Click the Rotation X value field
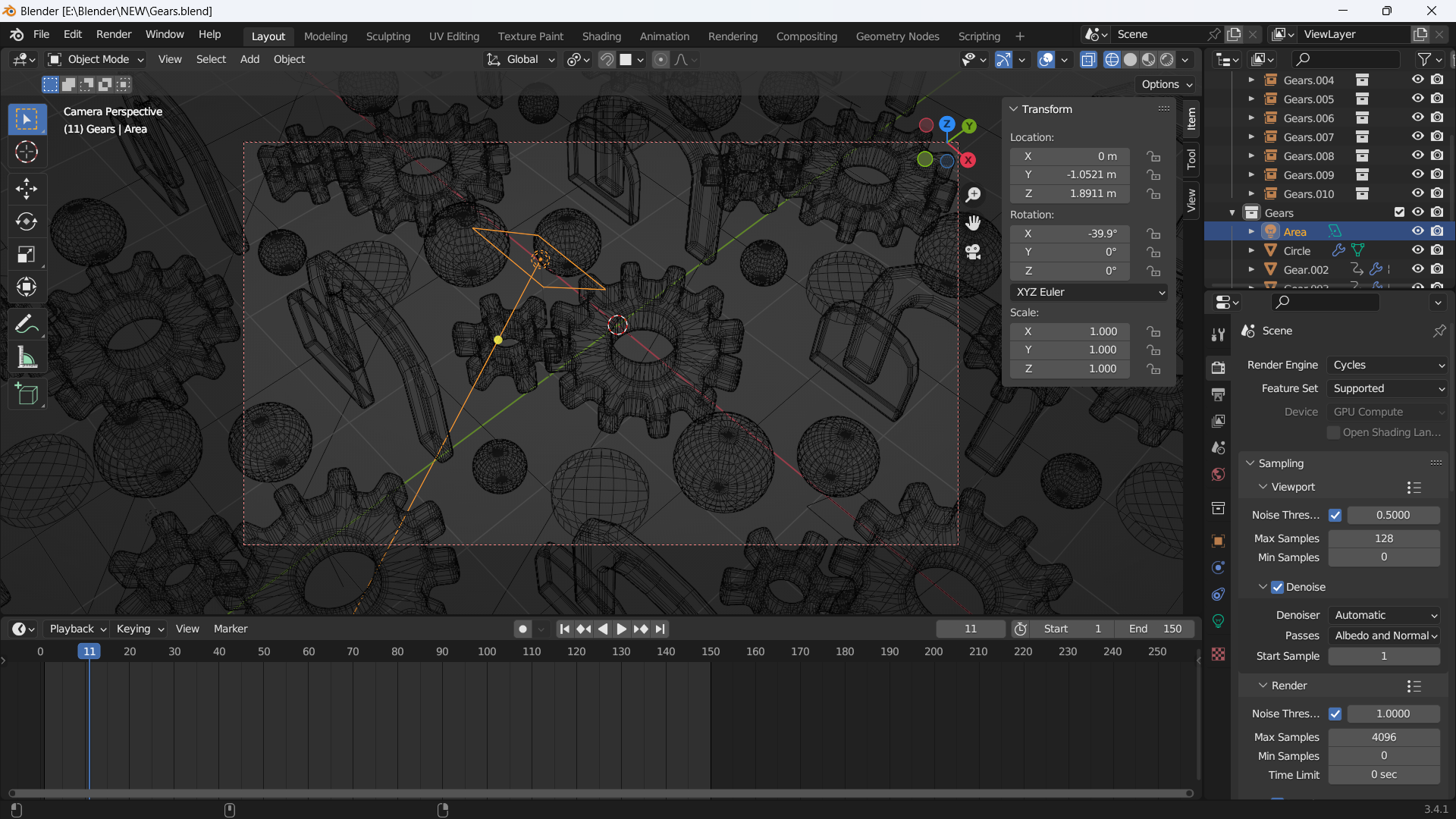 1070,234
